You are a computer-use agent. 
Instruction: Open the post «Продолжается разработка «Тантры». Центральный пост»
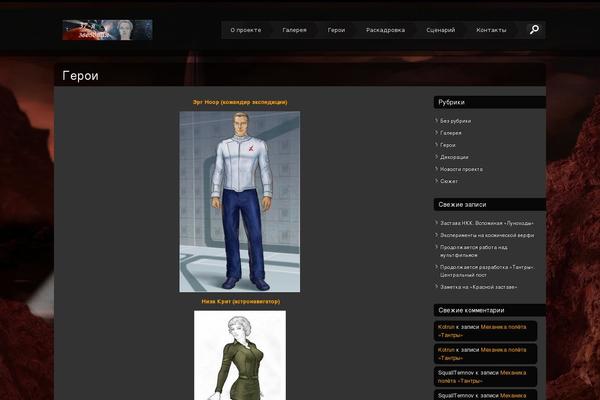click(x=487, y=271)
